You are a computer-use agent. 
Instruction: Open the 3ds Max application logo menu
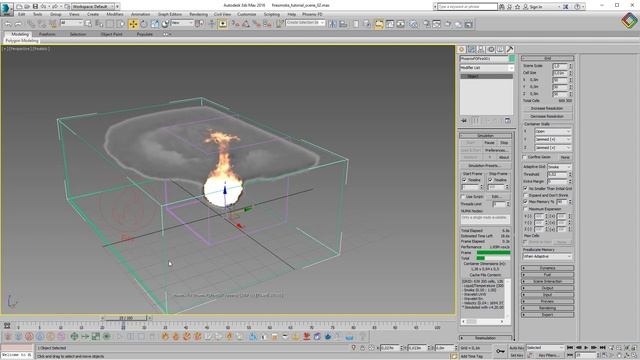tap(6, 8)
